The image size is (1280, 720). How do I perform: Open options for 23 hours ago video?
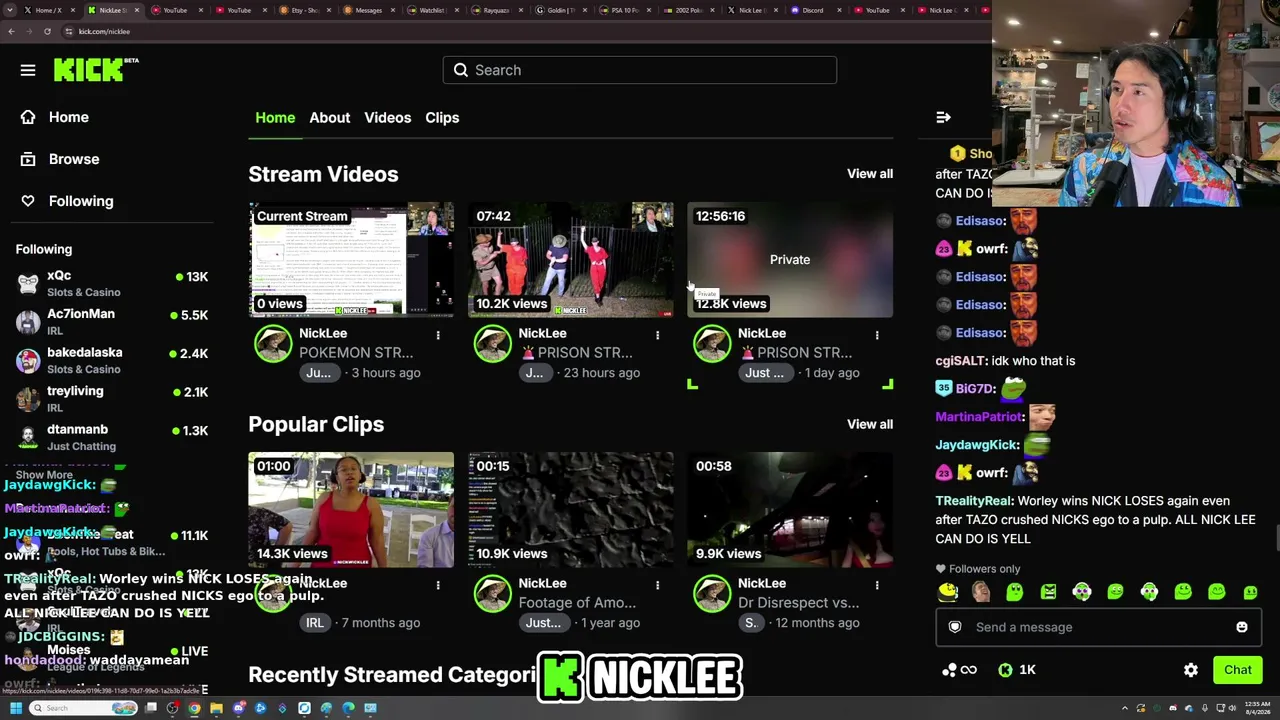click(657, 334)
